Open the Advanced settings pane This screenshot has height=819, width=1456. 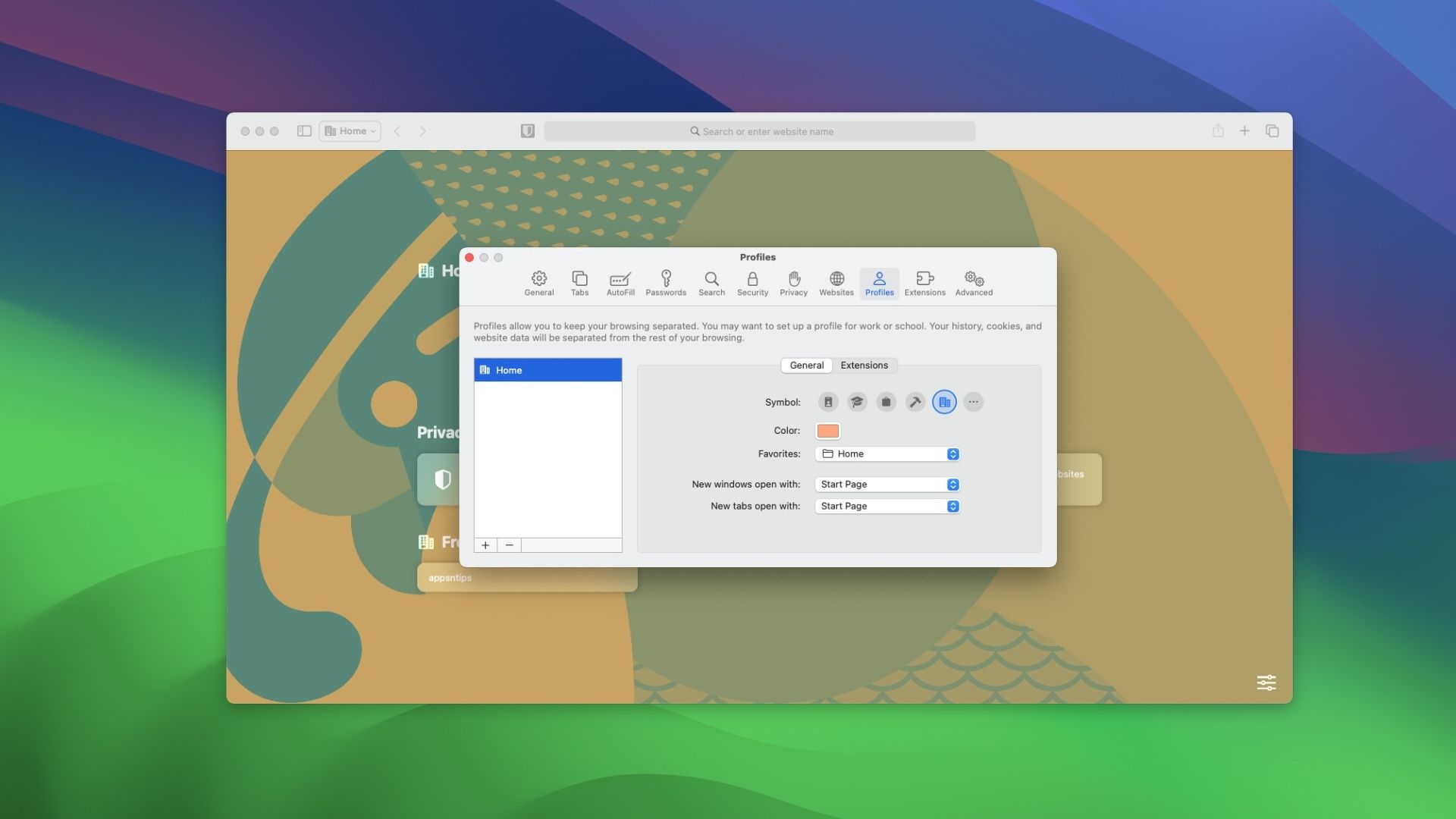pos(974,283)
